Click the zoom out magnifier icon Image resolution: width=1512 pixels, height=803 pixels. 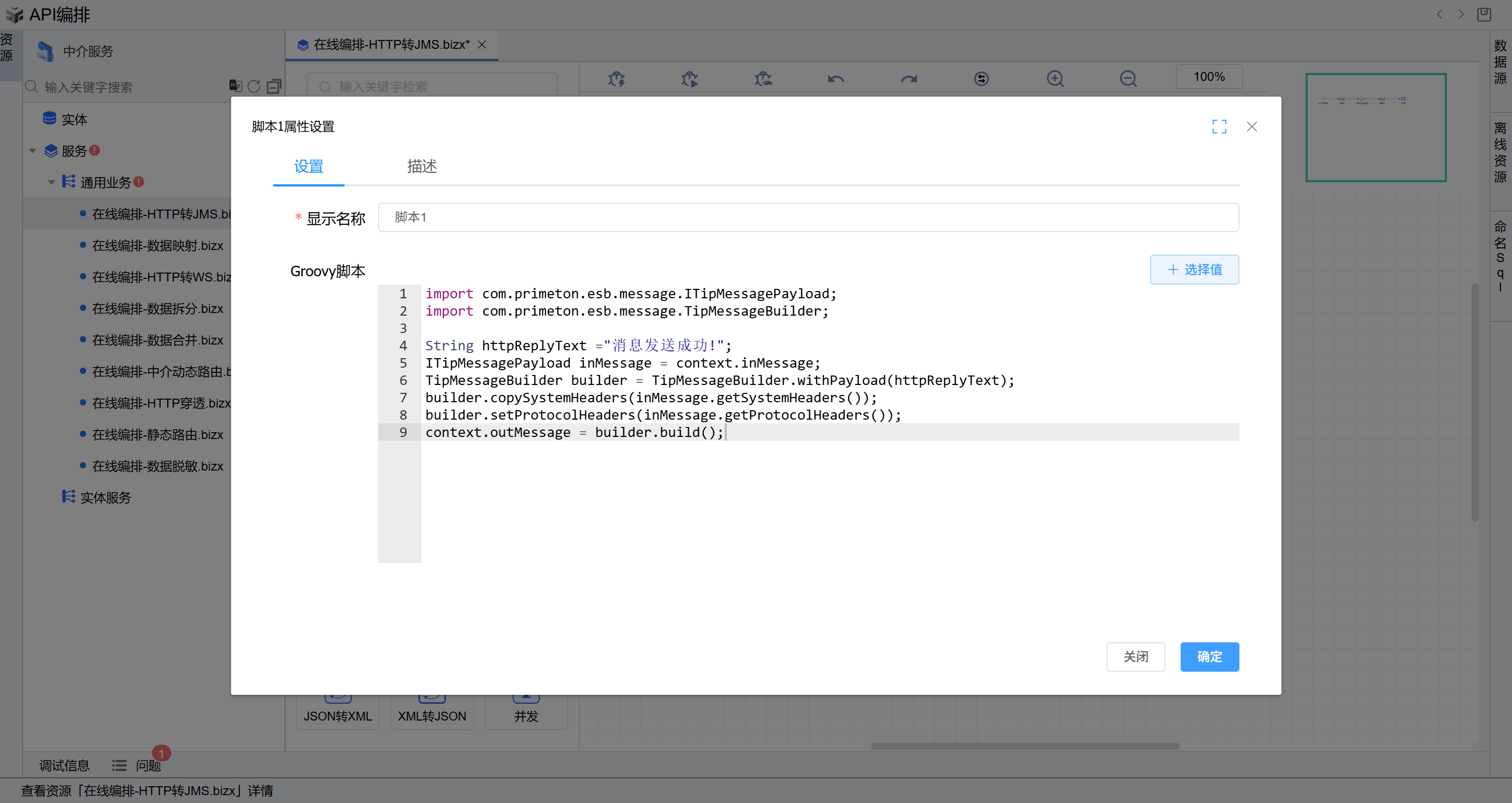[x=1128, y=79]
